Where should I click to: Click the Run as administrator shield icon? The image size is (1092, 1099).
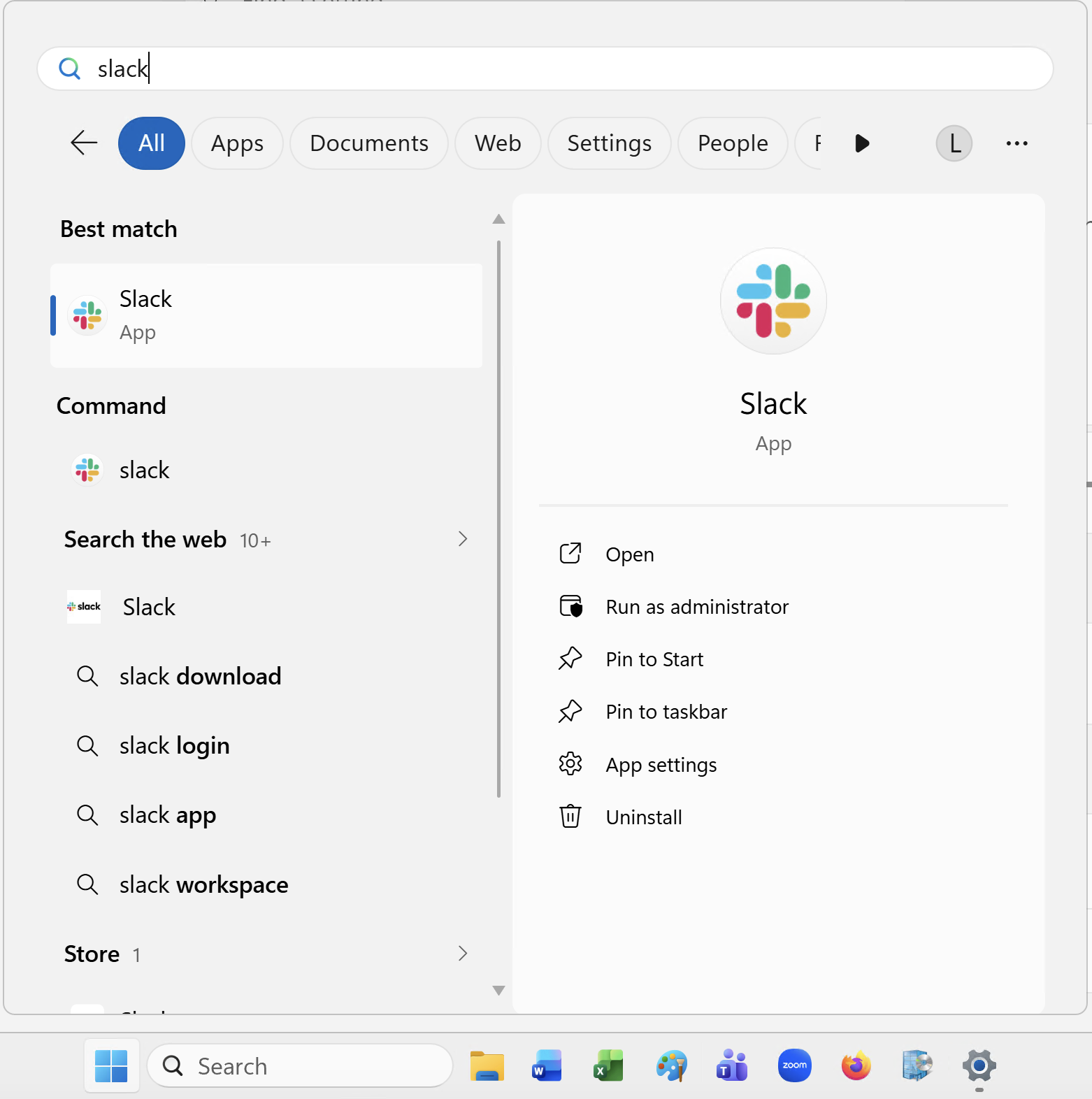570,606
